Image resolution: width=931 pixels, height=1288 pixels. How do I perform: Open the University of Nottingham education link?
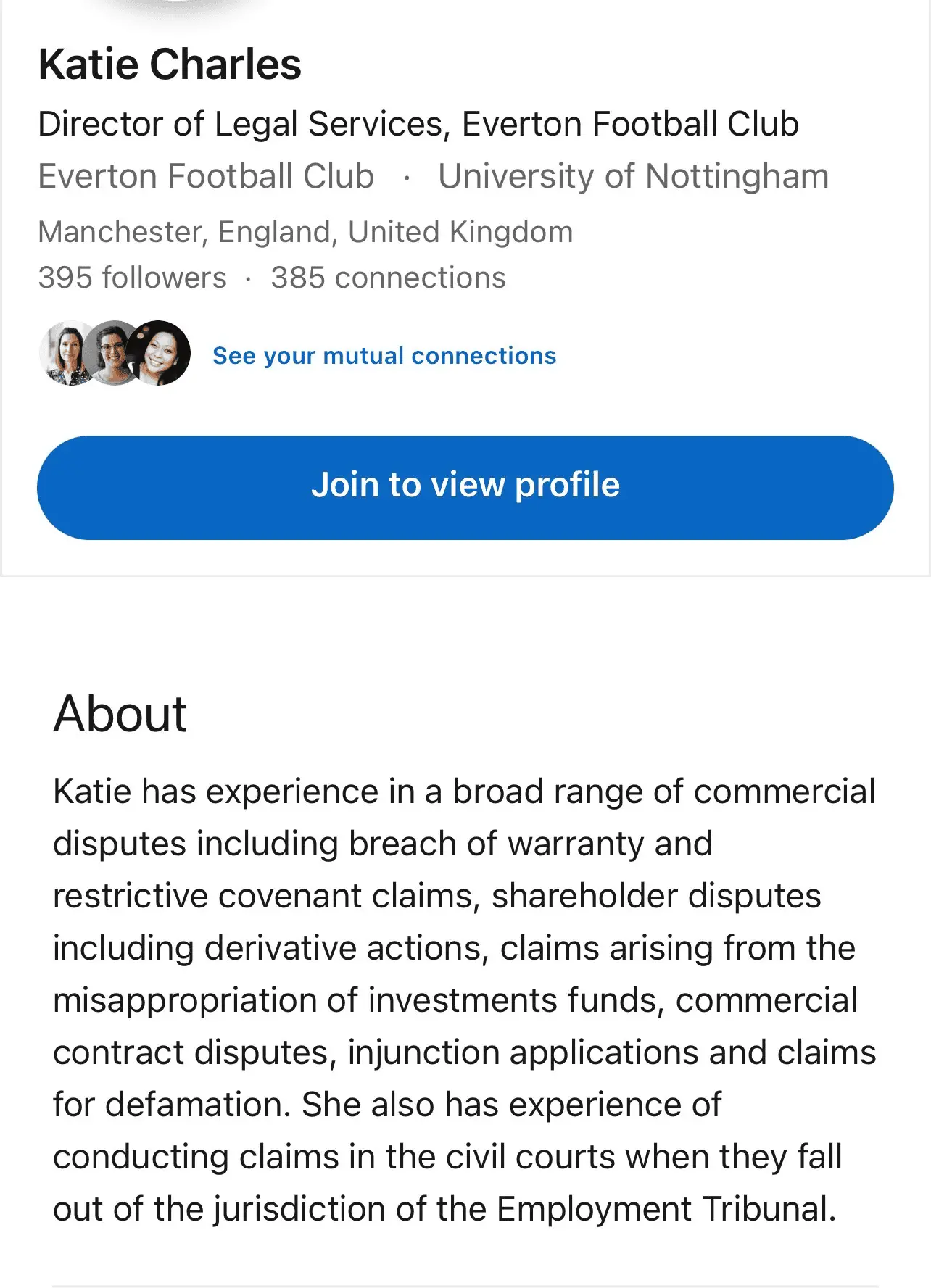(633, 176)
